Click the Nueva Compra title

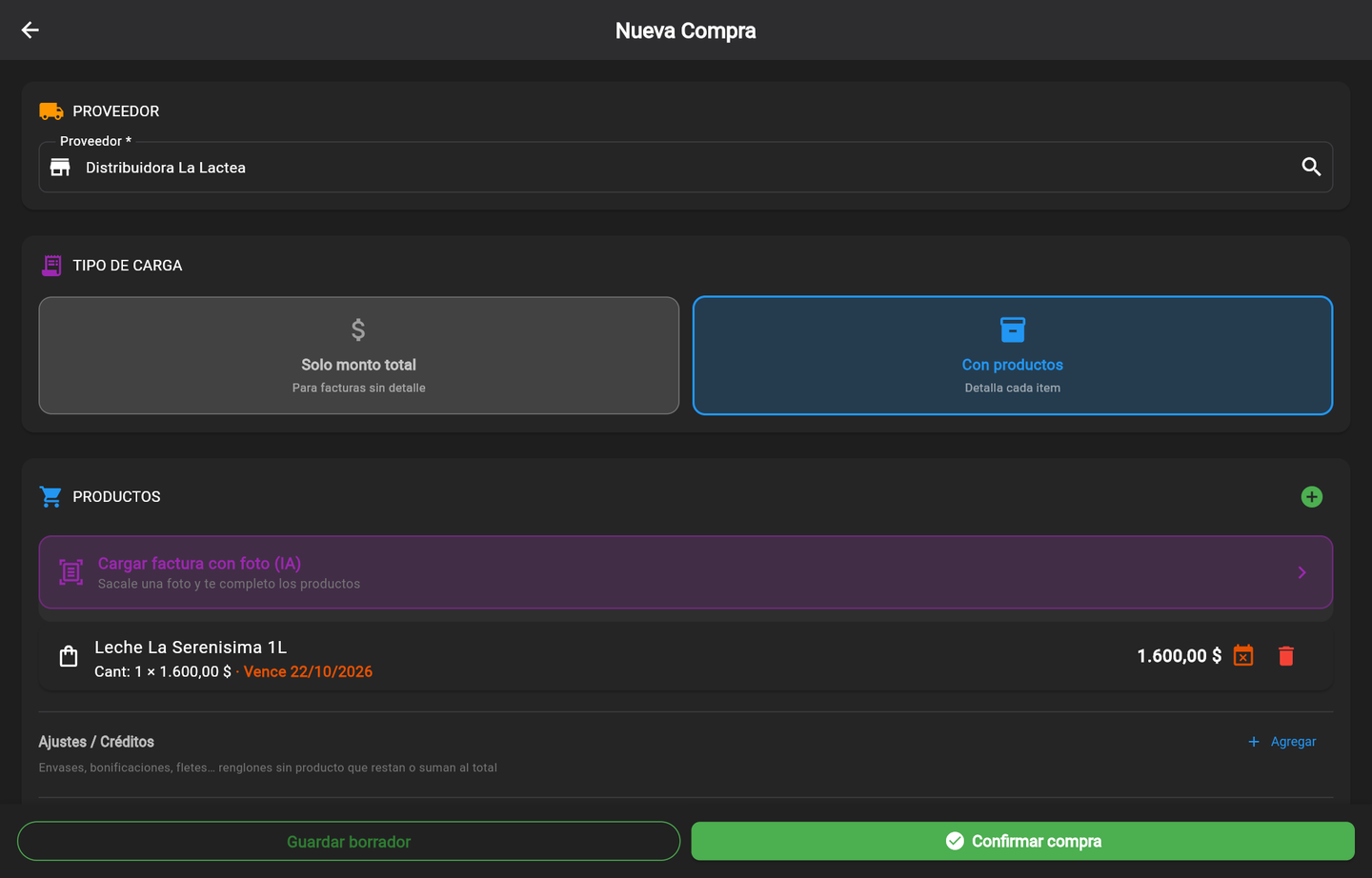pyautogui.click(x=686, y=30)
